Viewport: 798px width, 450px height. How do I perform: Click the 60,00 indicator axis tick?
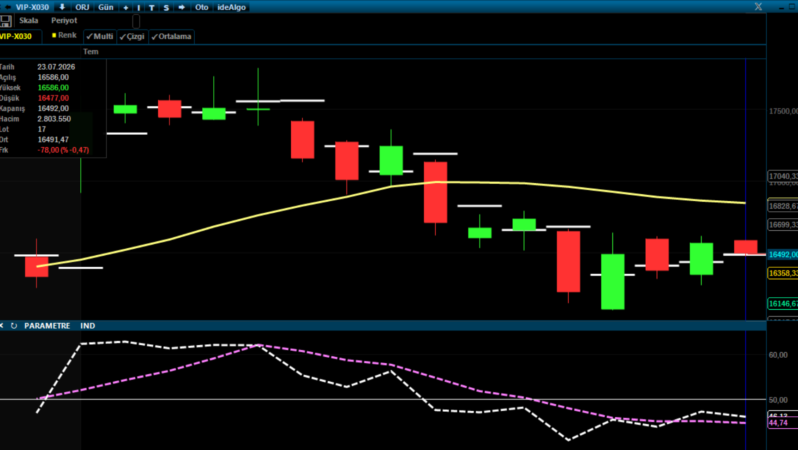778,355
